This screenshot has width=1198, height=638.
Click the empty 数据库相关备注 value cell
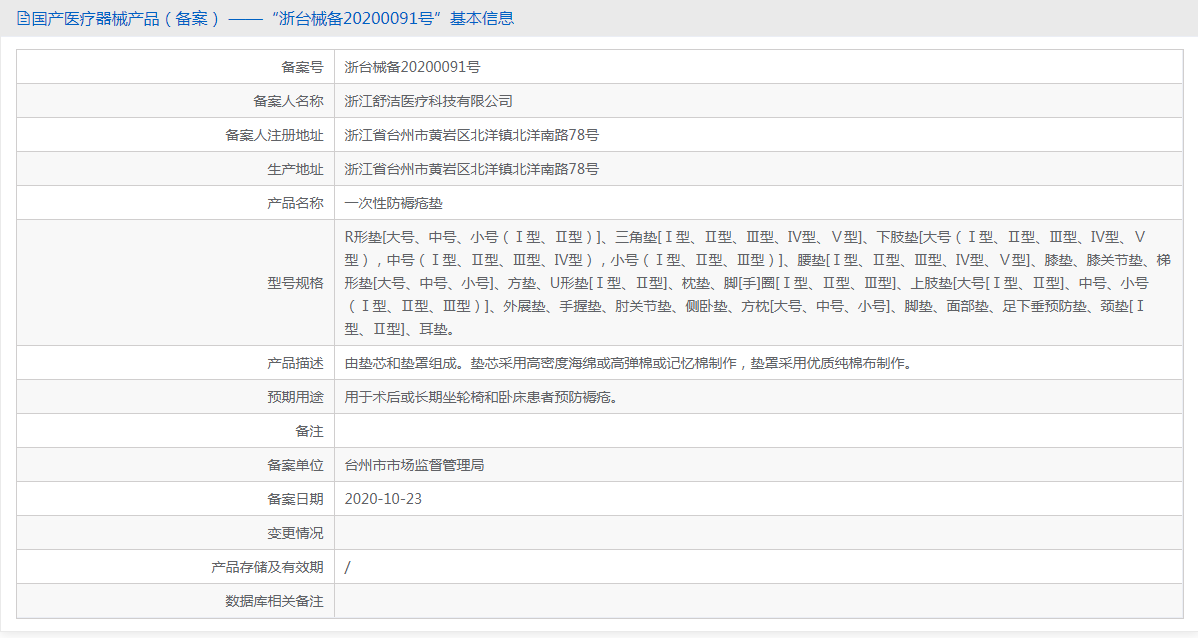point(758,601)
